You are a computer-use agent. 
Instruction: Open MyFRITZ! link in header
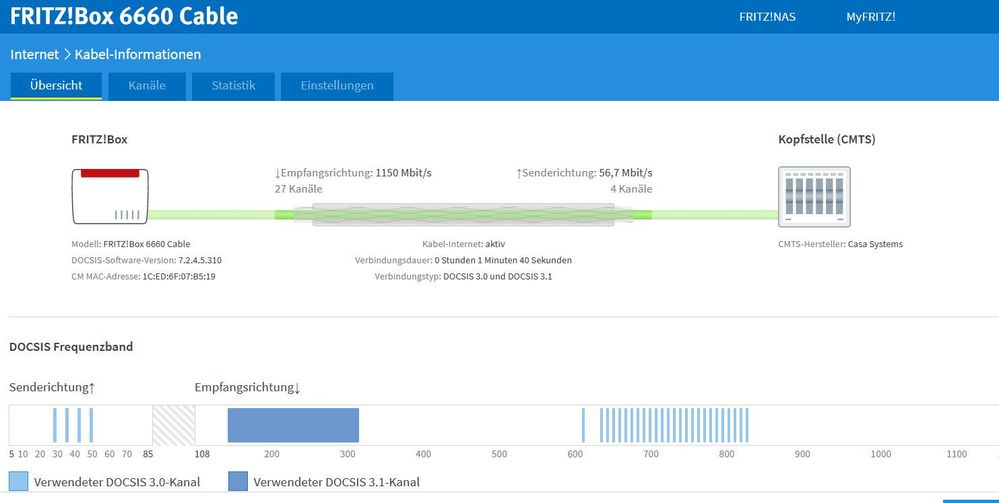(870, 17)
